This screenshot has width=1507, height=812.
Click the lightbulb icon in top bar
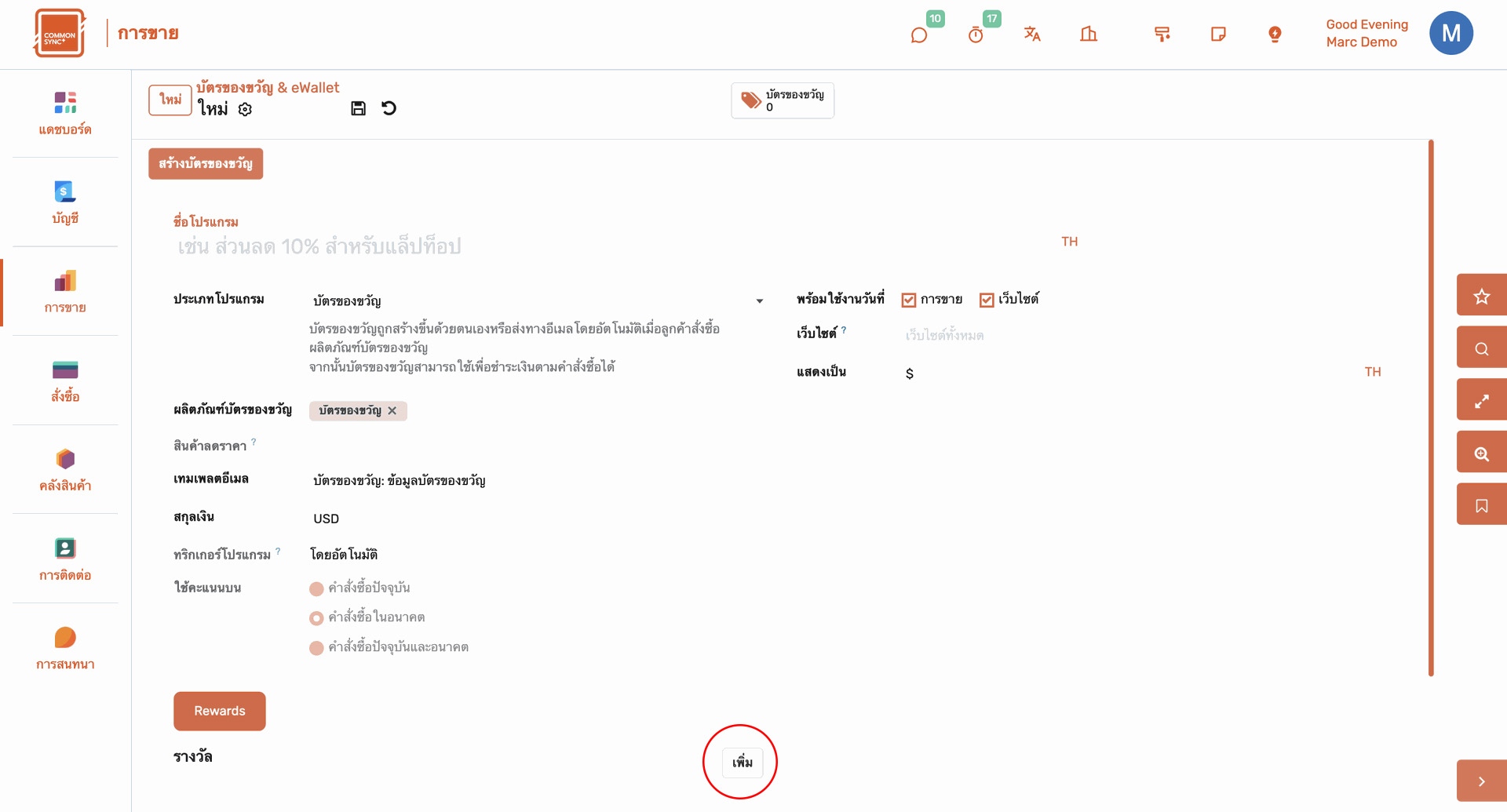[x=1275, y=34]
